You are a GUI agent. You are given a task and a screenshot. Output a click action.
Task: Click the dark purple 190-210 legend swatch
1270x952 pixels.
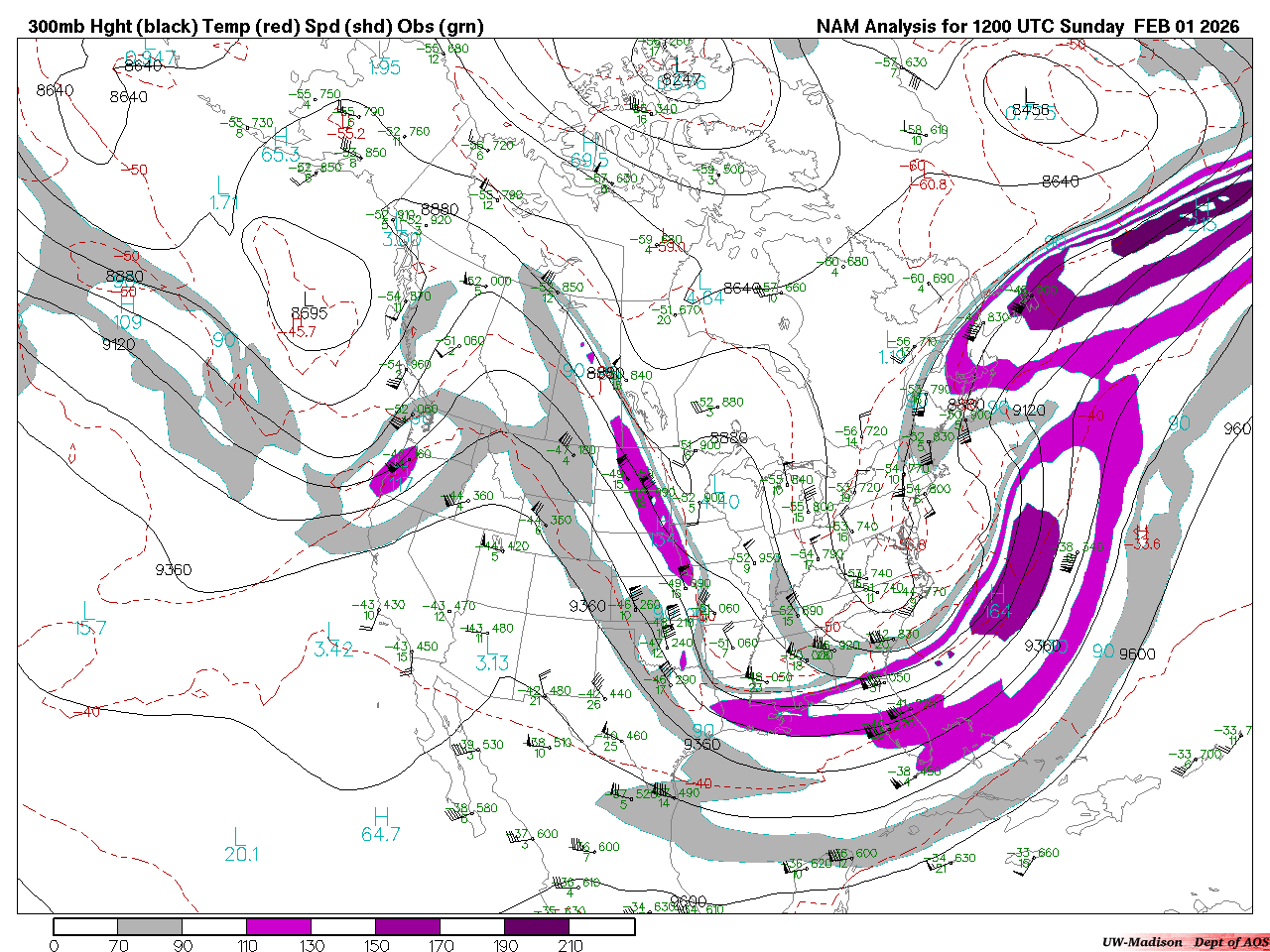click(537, 926)
